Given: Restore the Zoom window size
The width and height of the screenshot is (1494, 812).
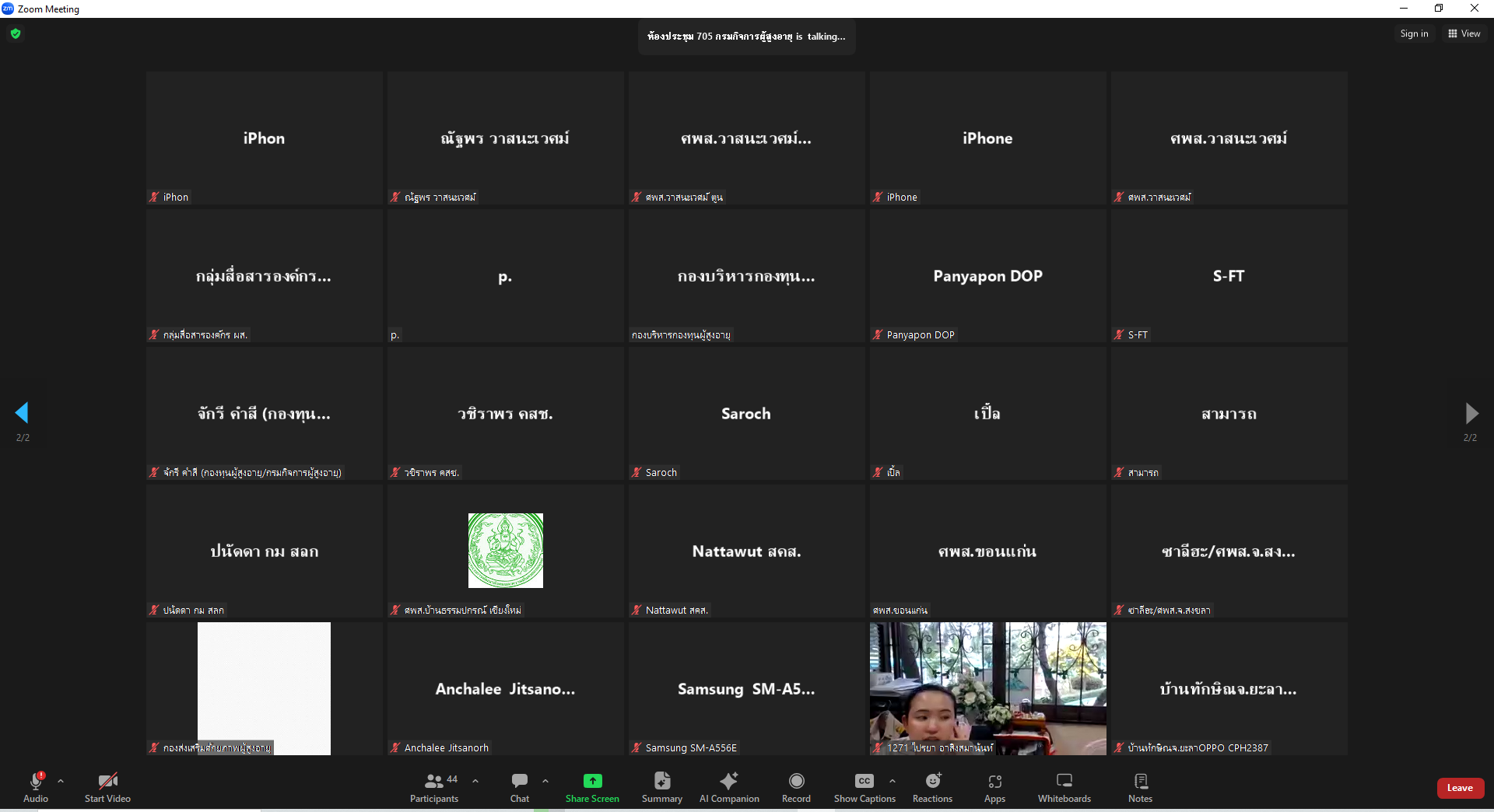Looking at the screenshot, I should tap(1439, 9).
